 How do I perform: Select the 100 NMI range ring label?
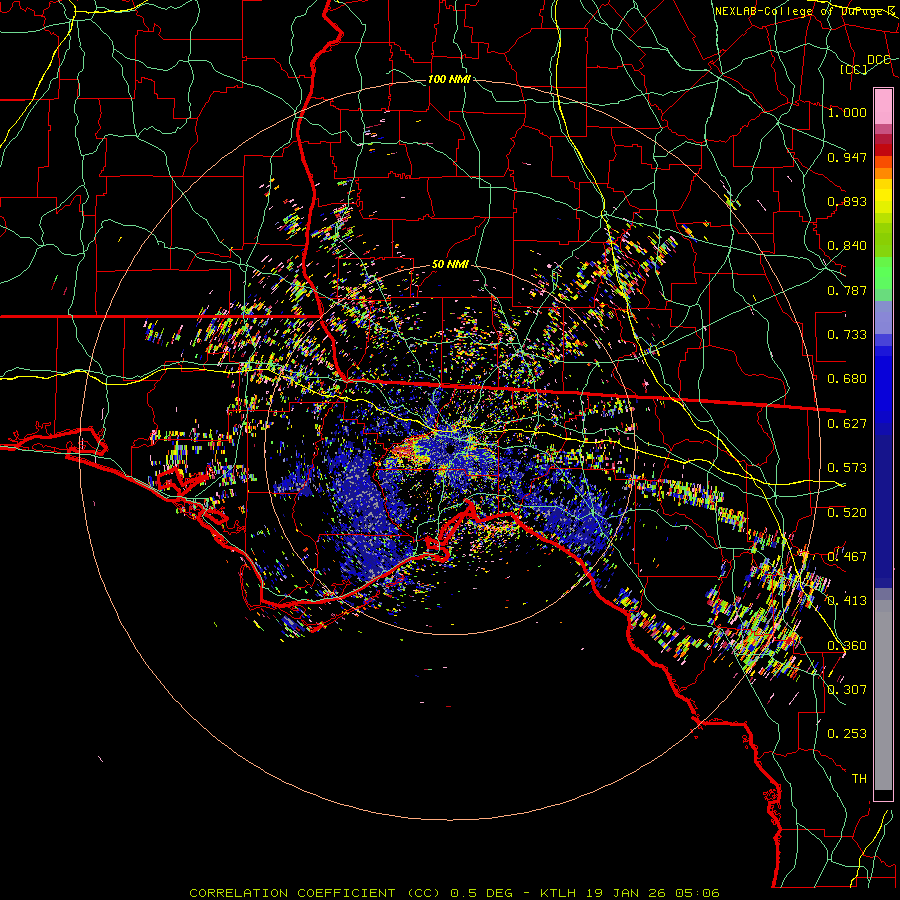pos(449,79)
